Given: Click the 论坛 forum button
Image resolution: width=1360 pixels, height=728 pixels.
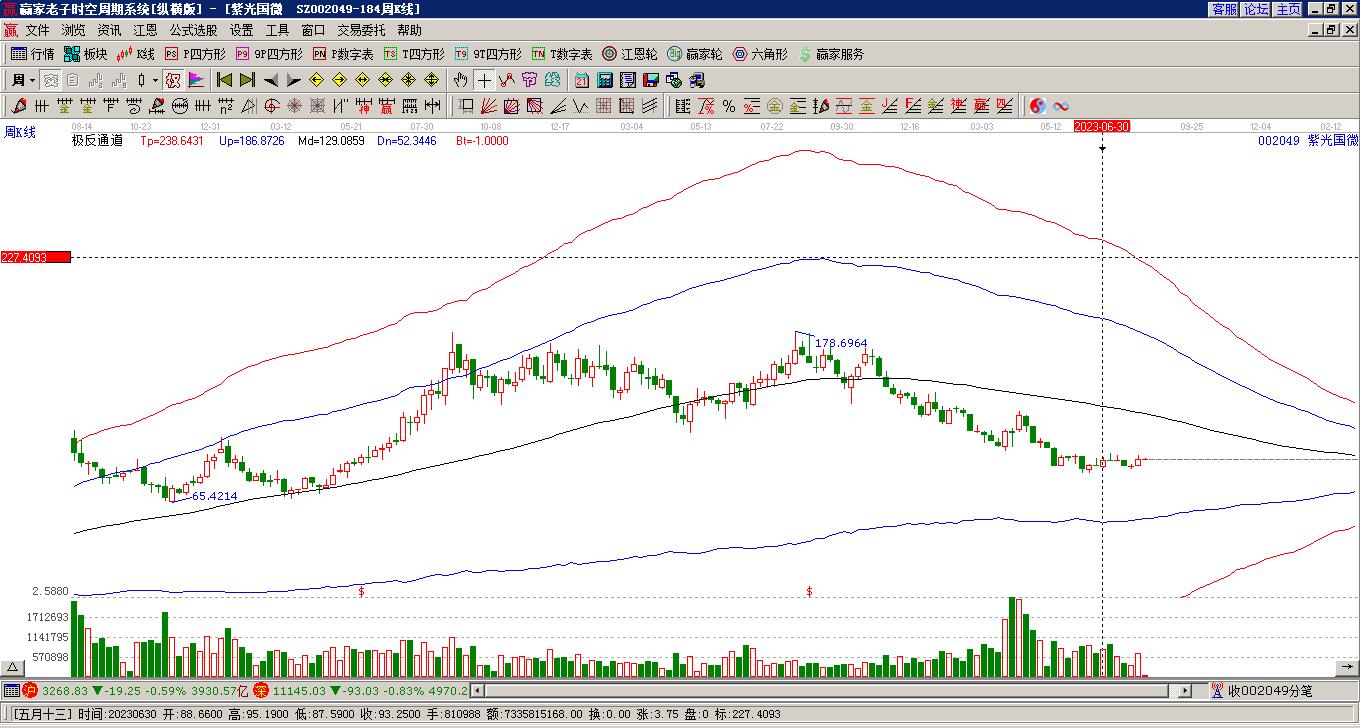Looking at the screenshot, I should [1256, 9].
